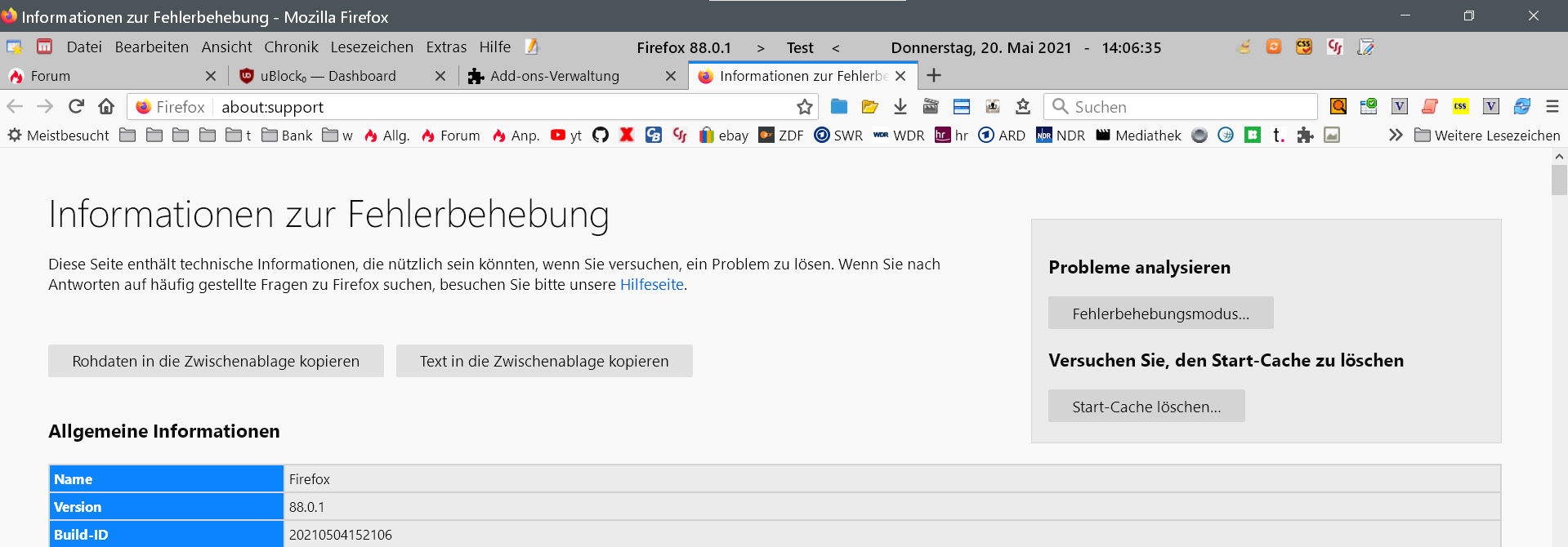Open the GitHub bookmark icon

[601, 136]
